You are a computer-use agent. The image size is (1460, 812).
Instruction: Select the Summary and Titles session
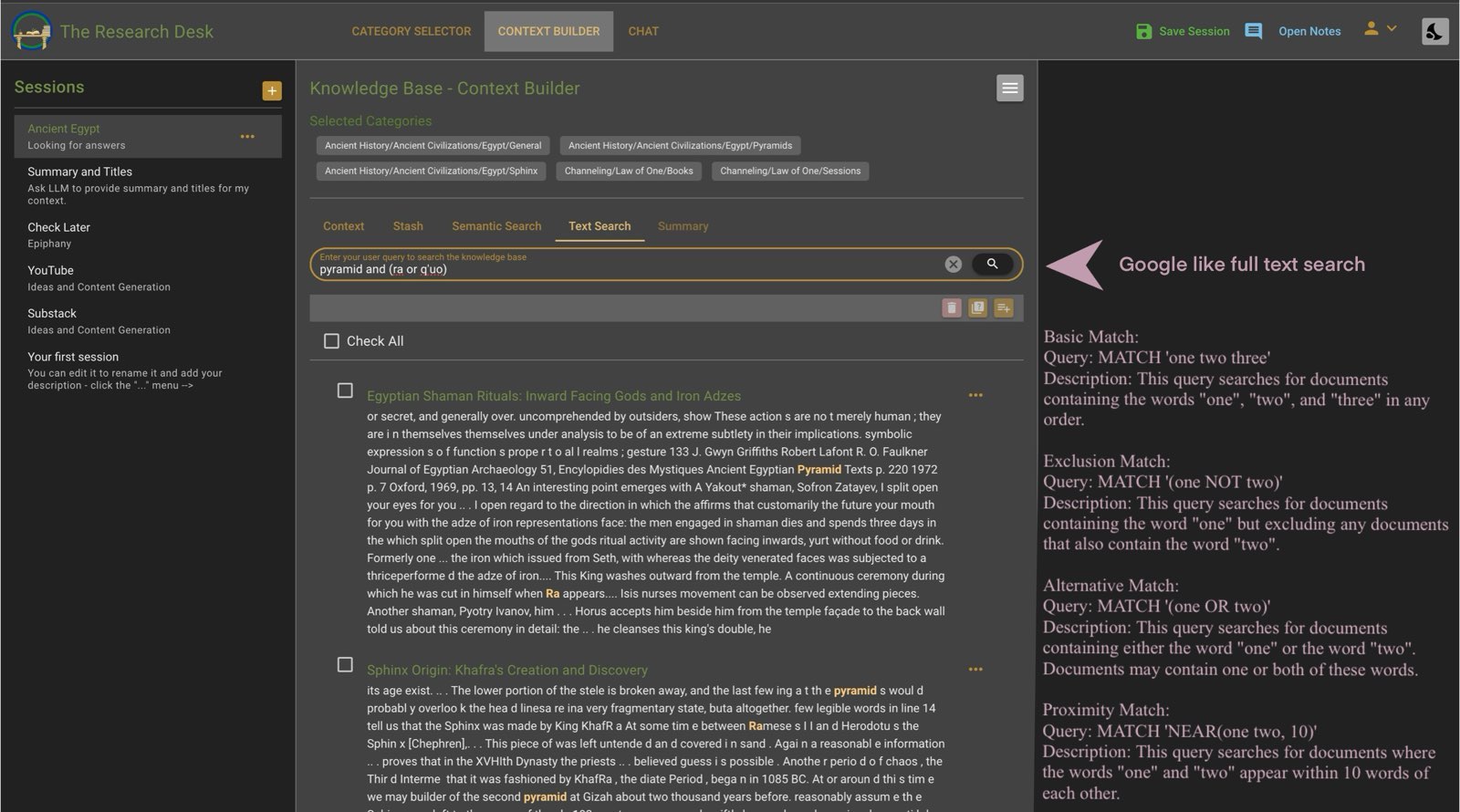point(148,185)
